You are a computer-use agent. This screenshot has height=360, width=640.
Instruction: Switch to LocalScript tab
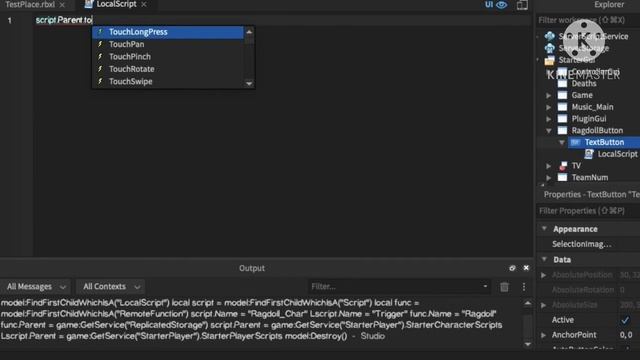pos(116,4)
